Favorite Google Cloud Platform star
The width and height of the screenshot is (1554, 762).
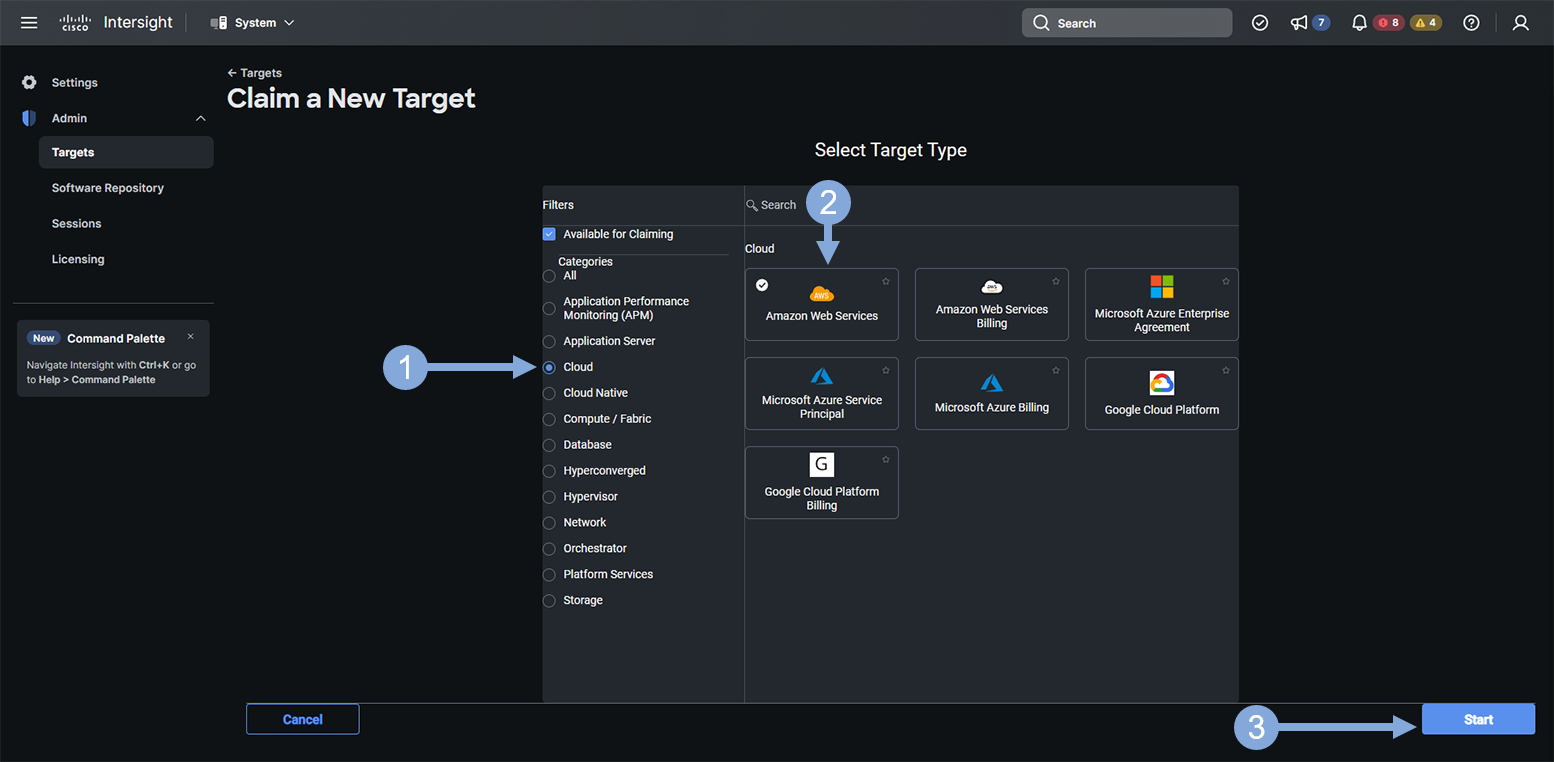pyautogui.click(x=1226, y=370)
